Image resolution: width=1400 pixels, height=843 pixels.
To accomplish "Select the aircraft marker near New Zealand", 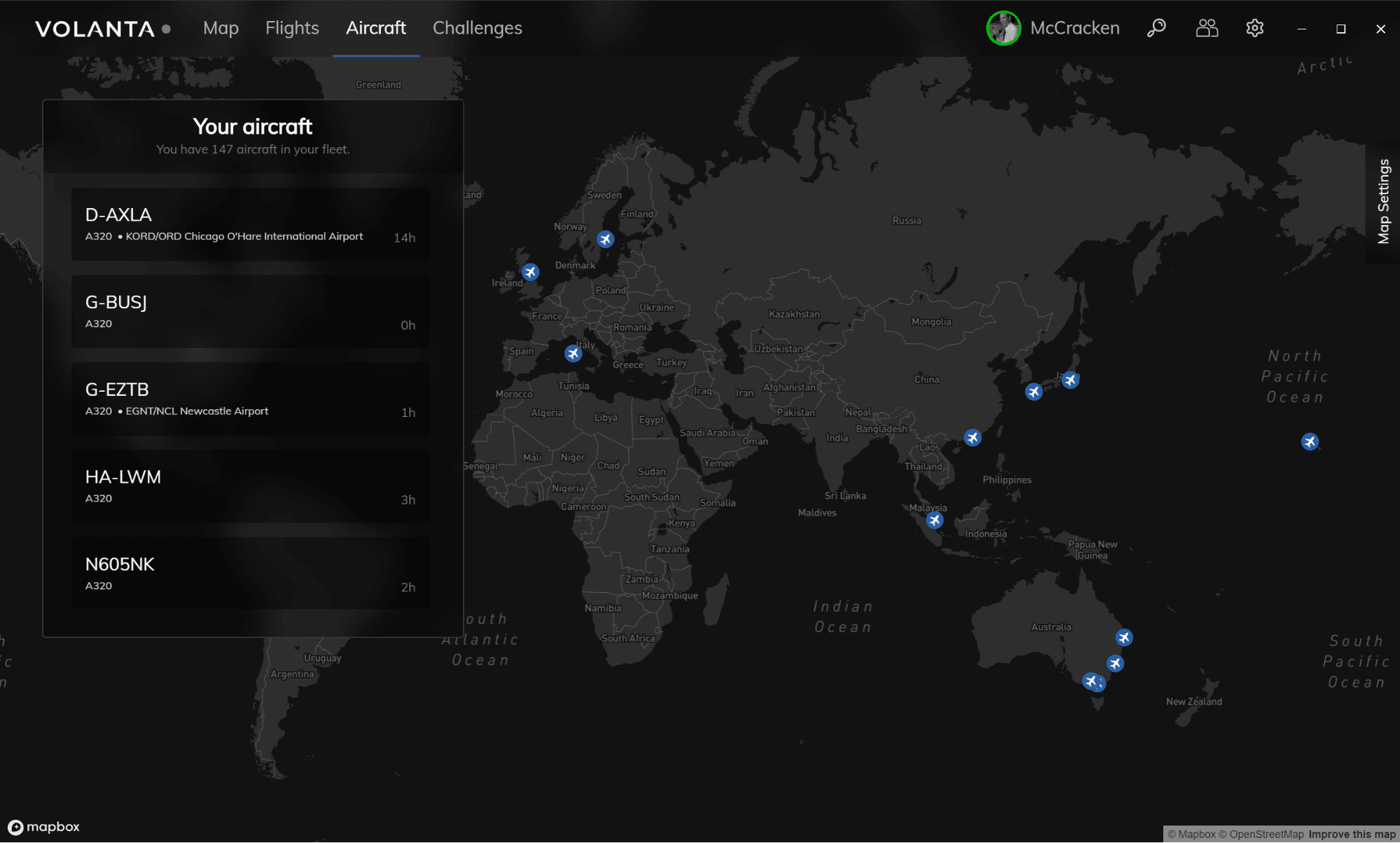I will [1116, 663].
